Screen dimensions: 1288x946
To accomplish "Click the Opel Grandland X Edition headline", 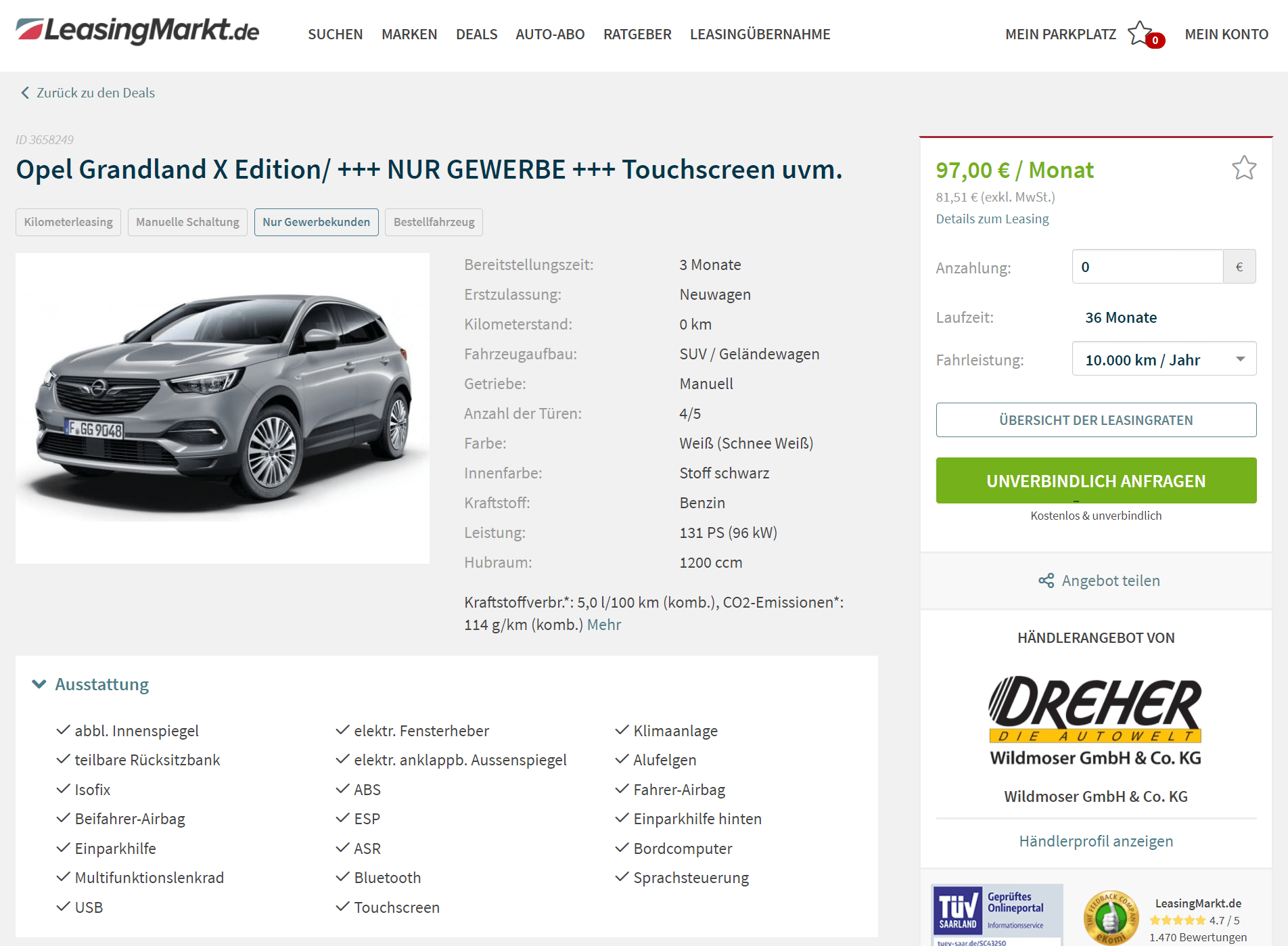I will tap(430, 169).
